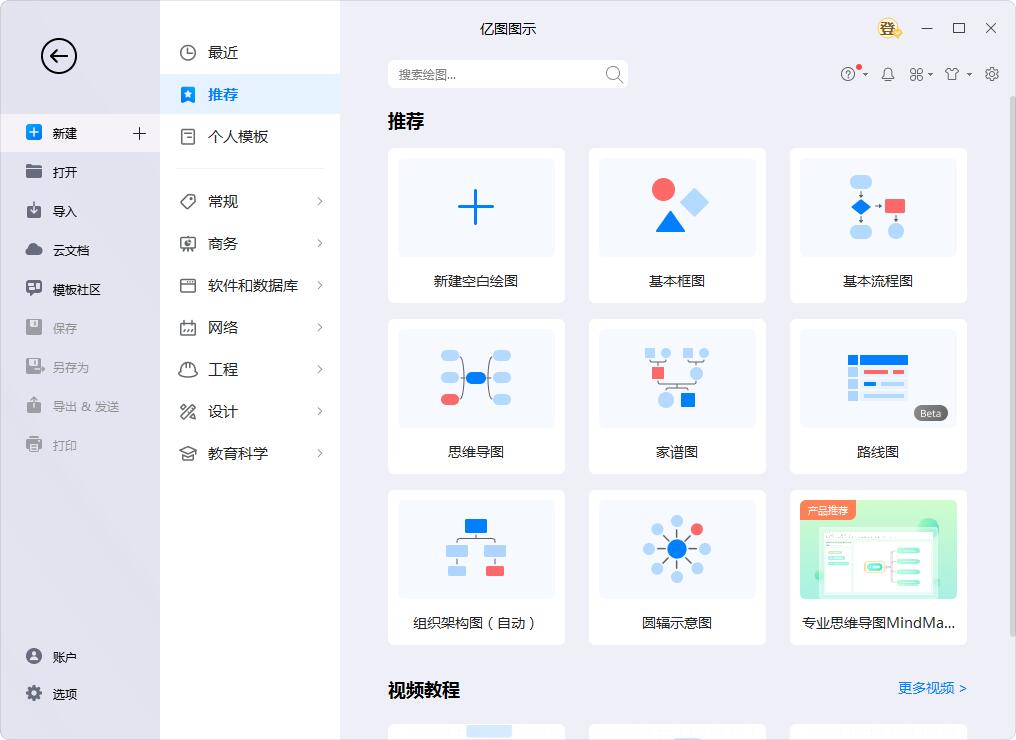This screenshot has width=1016, height=740.
Task: Click the blue plus icon beside 新建
Action: click(x=34, y=132)
